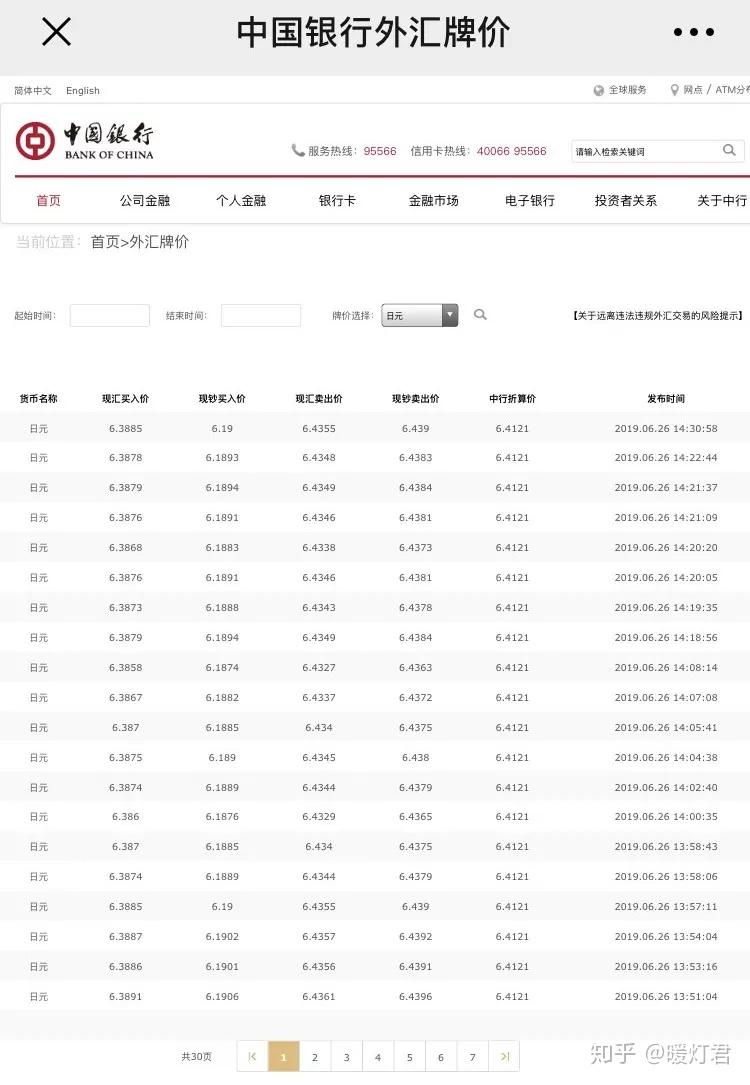The height and width of the screenshot is (1085, 750).
Task: Click timestamp 2019.06.26 14:00:35
Action: tap(666, 817)
